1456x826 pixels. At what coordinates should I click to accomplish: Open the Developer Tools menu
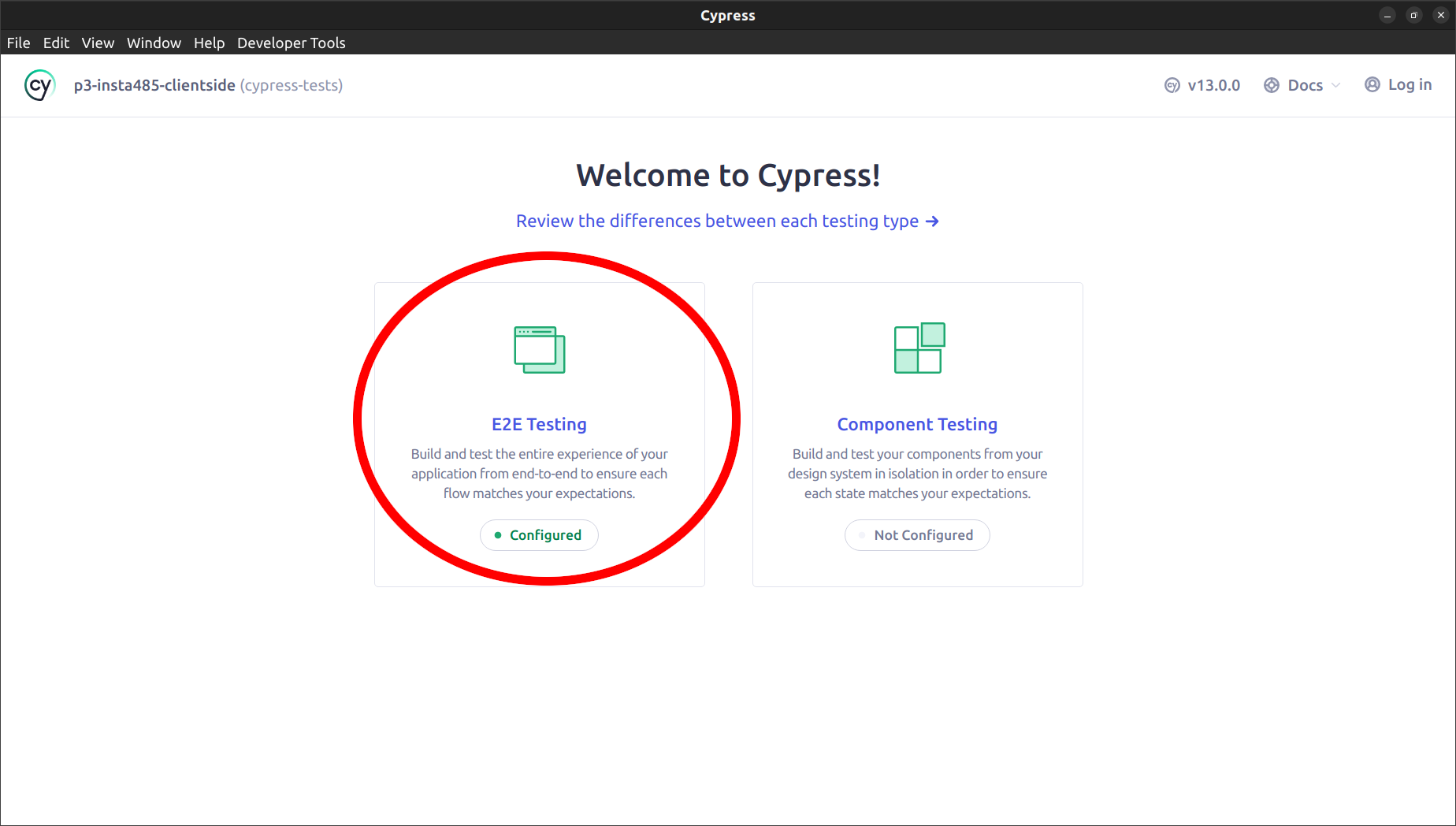coord(291,43)
